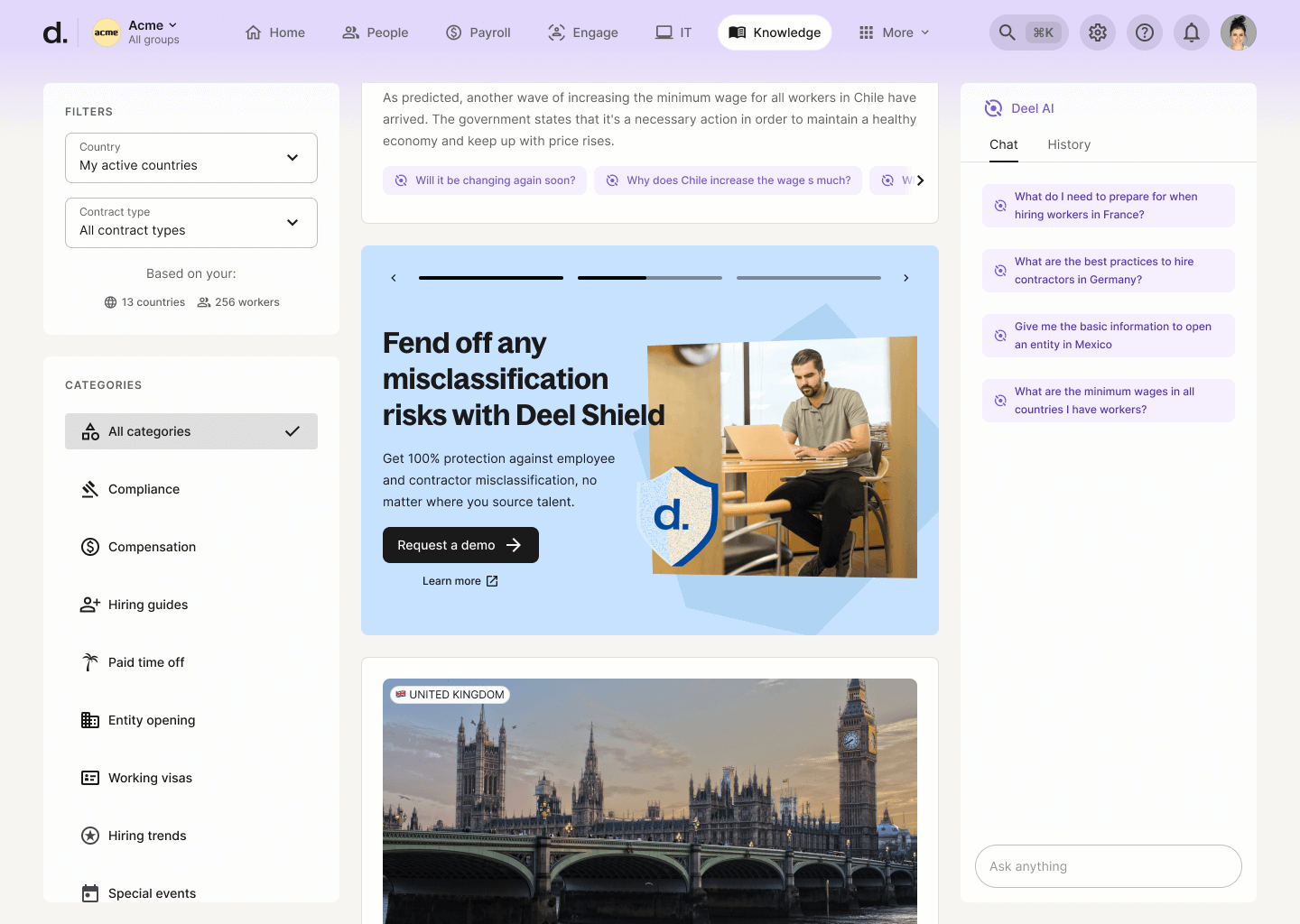Select the Paid time off category
The image size is (1300, 924).
(145, 661)
